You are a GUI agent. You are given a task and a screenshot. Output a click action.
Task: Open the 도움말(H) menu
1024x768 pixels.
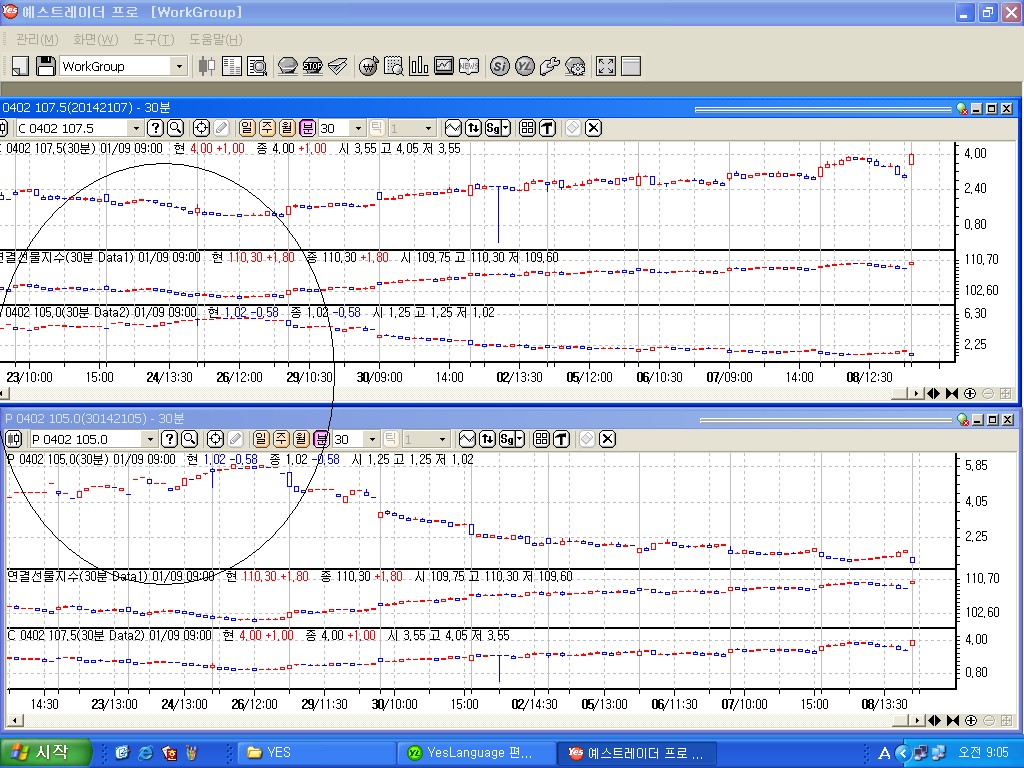[x=215, y=39]
